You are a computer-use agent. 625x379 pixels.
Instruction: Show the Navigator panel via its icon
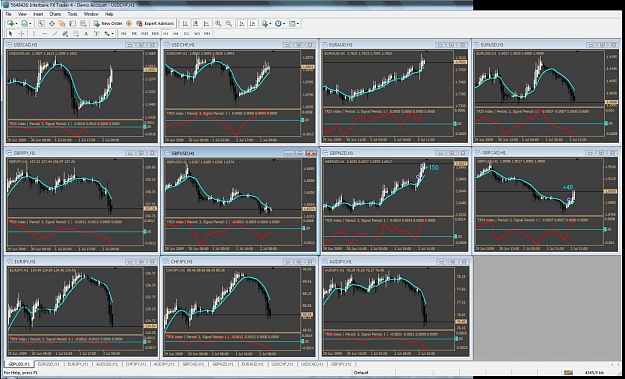62,24
